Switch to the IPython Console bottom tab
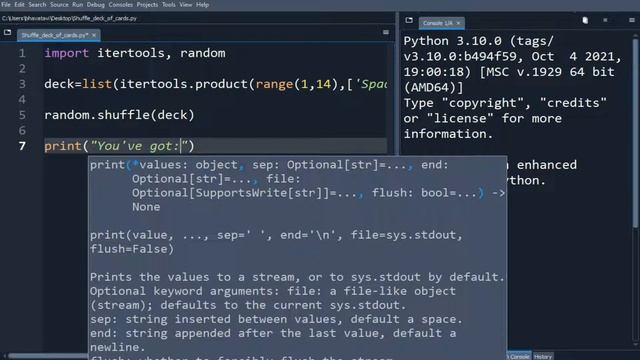This screenshot has height=360, width=640. point(519,356)
